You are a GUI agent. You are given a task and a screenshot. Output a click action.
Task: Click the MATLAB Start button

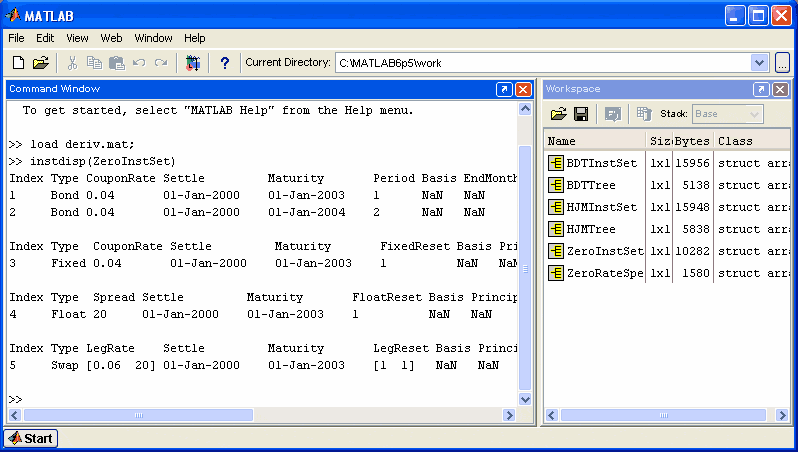(x=31, y=438)
